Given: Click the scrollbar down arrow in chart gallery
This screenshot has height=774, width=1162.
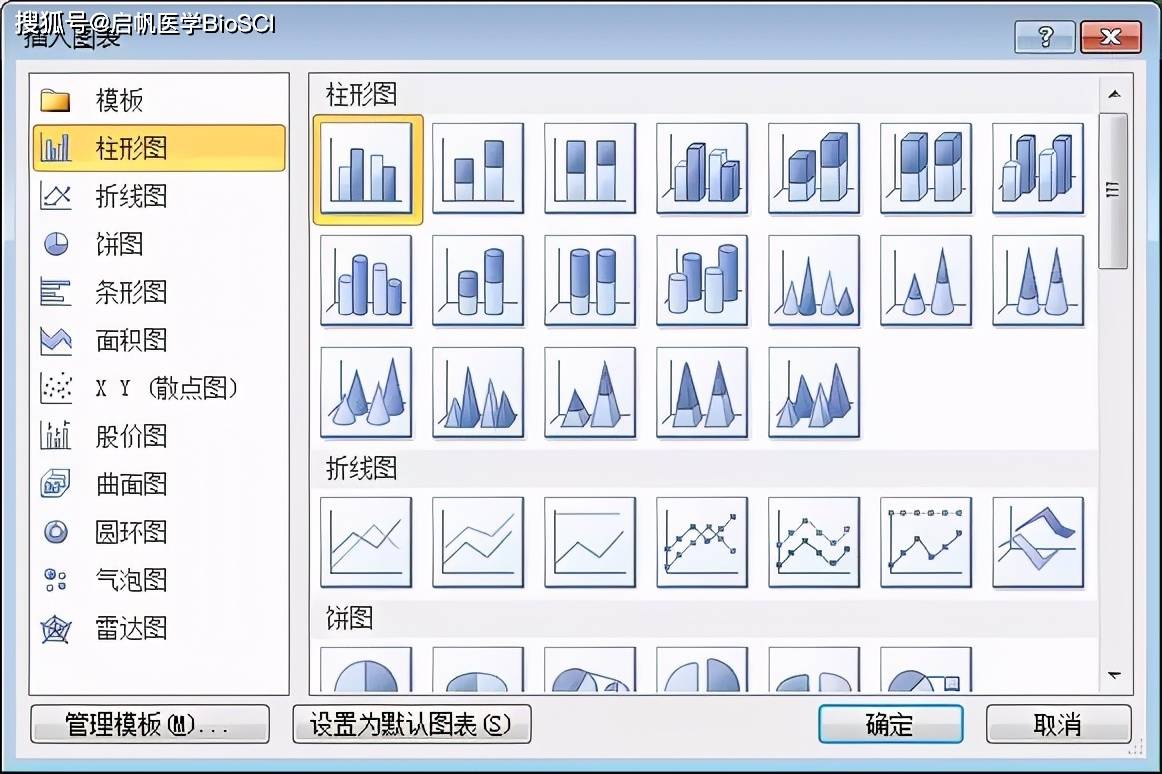Looking at the screenshot, I should coord(1114,676).
